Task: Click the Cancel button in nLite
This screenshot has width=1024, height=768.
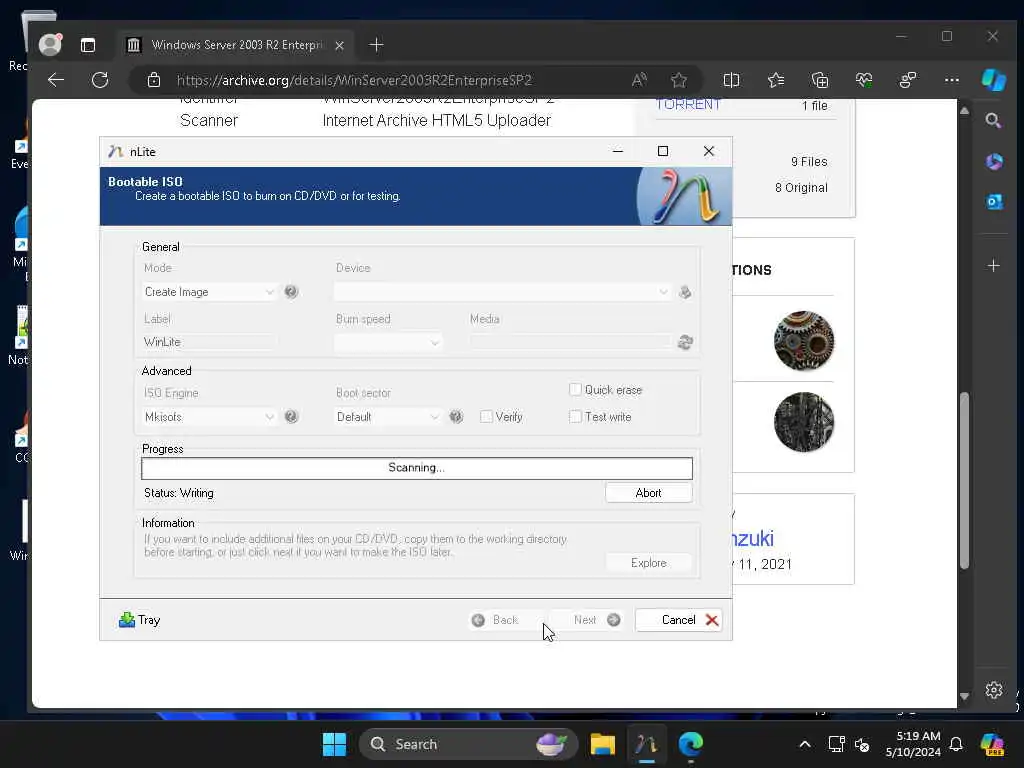Action: pyautogui.click(x=679, y=620)
